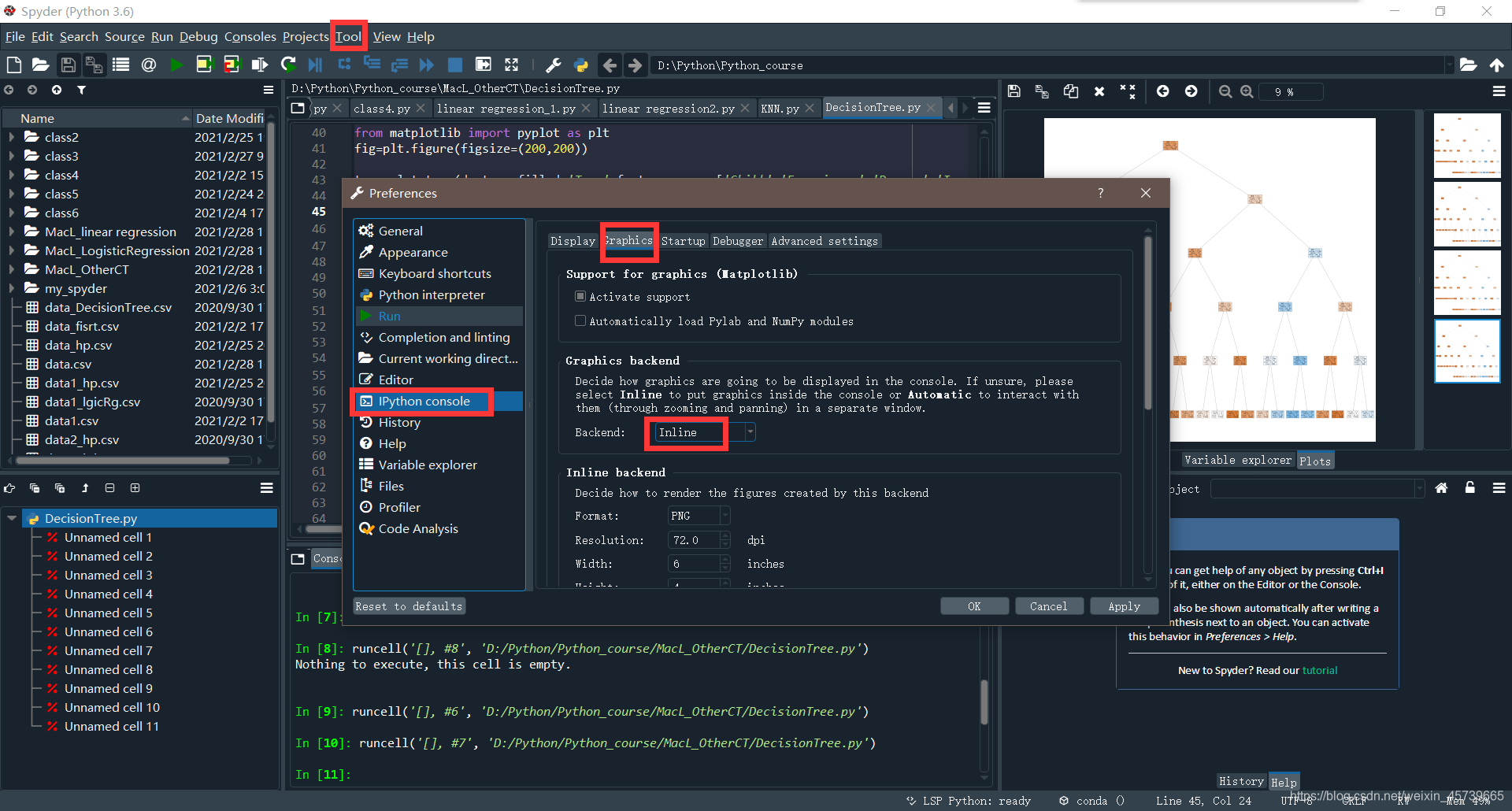Expand the MacL_OtherCT folder
This screenshot has height=811, width=1512.
[x=11, y=269]
